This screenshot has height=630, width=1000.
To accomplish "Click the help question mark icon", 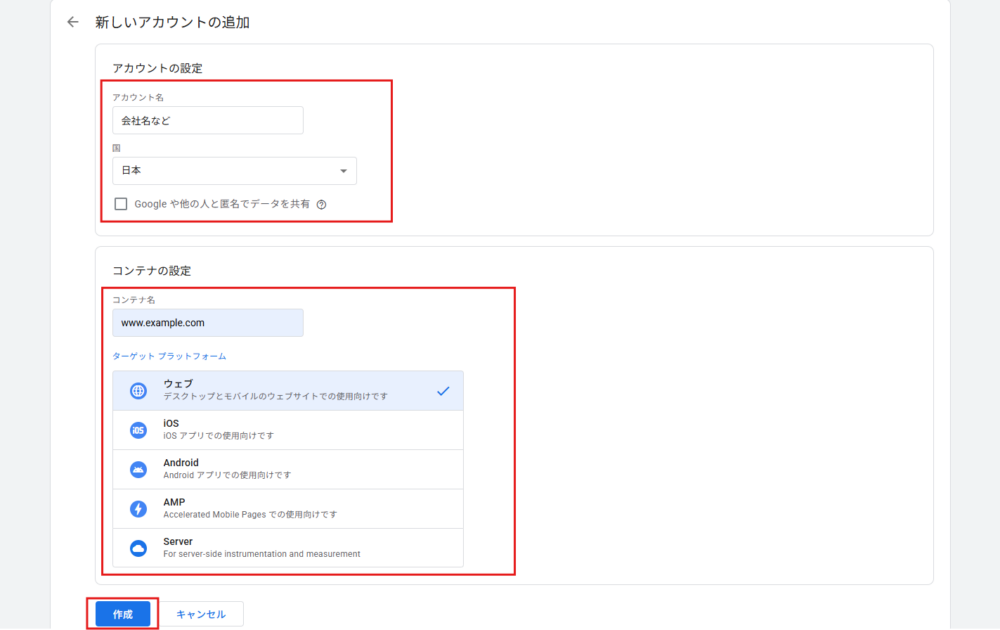I will (x=322, y=204).
